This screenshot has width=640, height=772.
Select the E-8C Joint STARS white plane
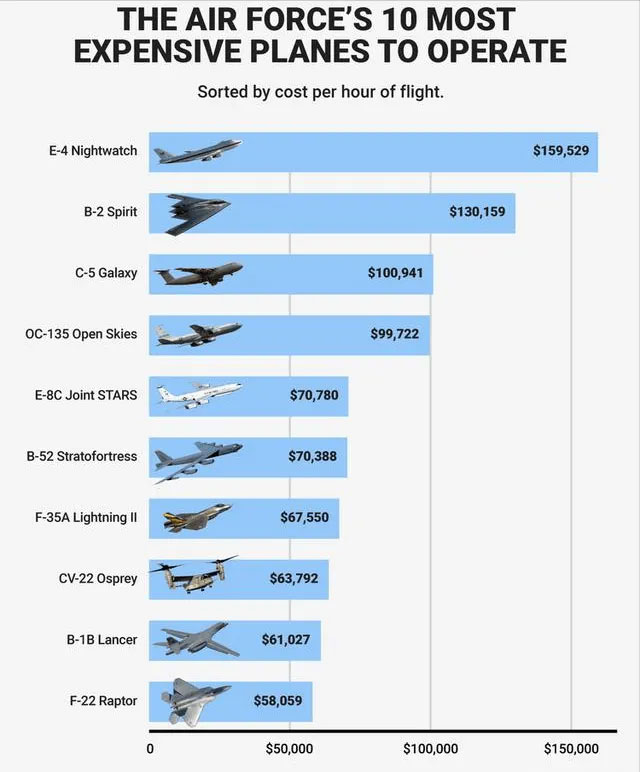tap(199, 396)
